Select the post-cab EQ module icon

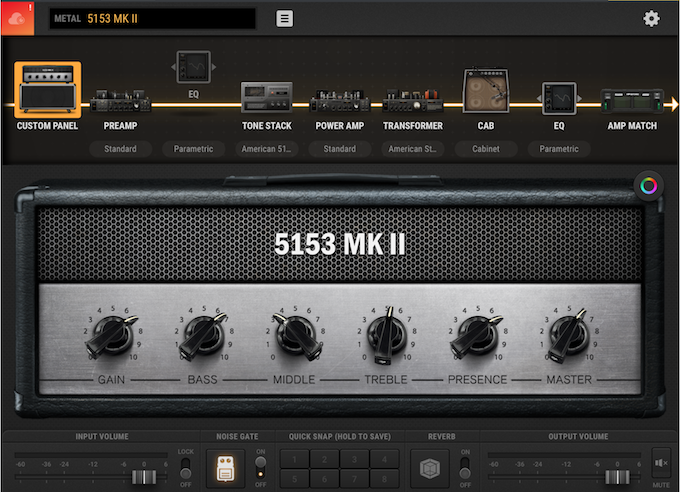pyautogui.click(x=559, y=98)
